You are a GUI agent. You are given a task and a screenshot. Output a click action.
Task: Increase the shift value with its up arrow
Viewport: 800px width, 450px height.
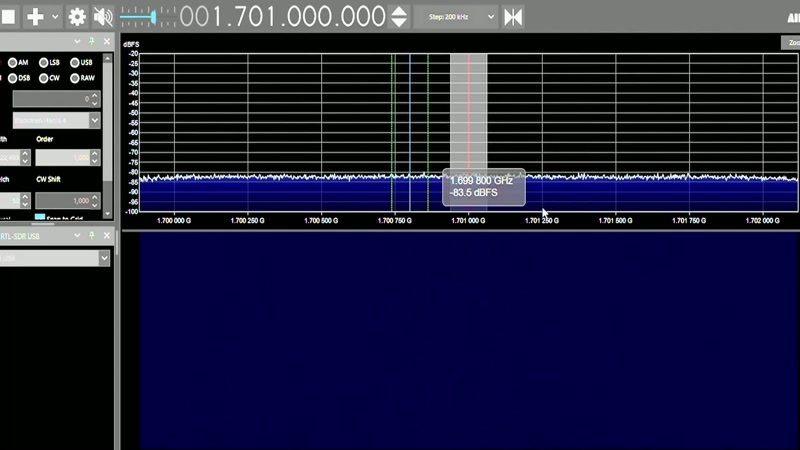point(94,95)
